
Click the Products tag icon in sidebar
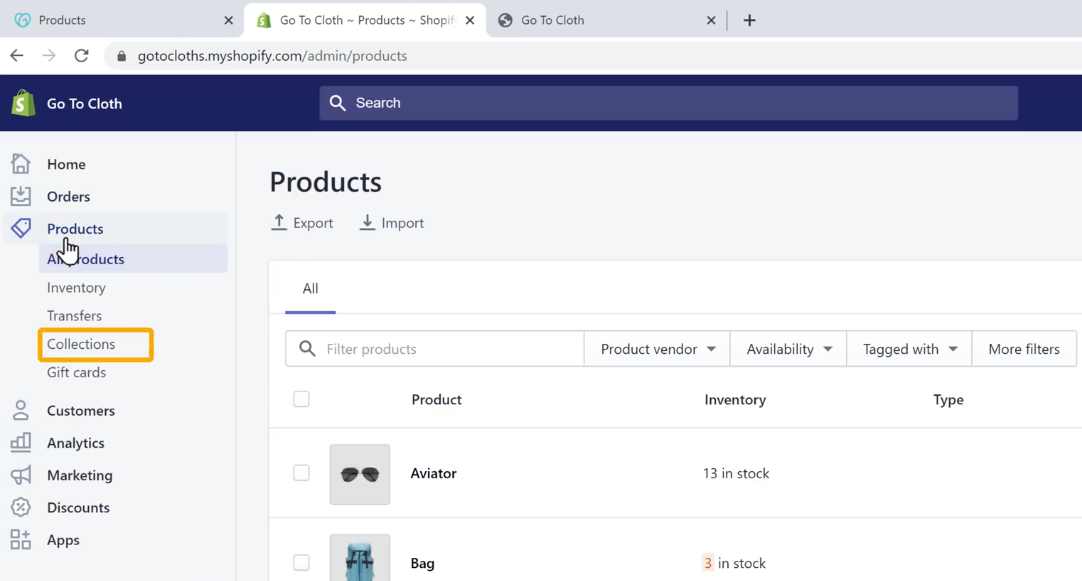[21, 228]
